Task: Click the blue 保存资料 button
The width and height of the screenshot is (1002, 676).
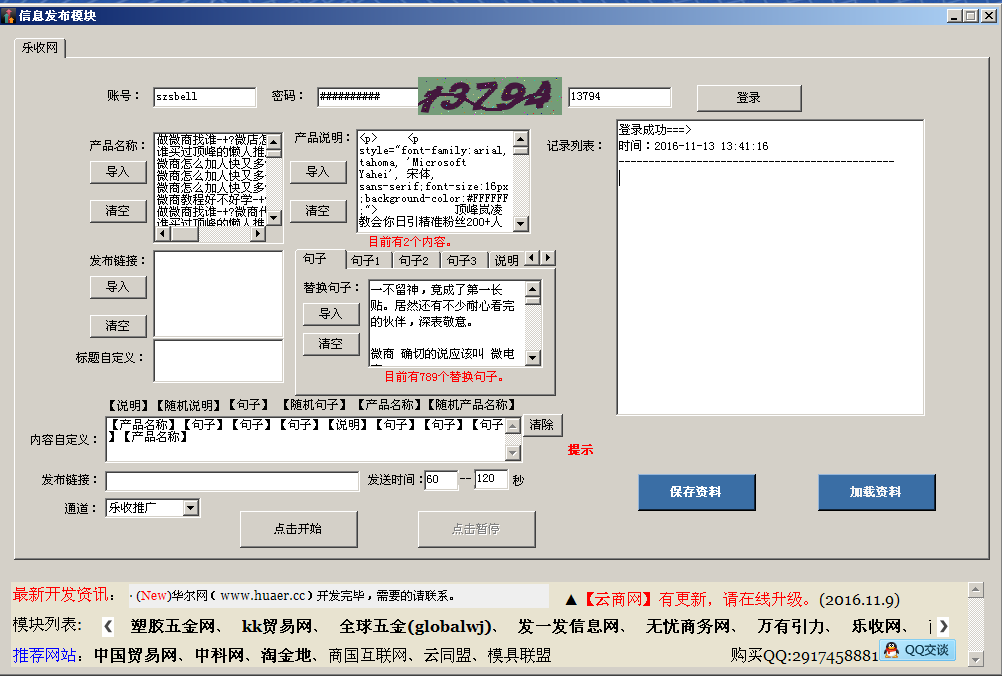Action: [697, 492]
